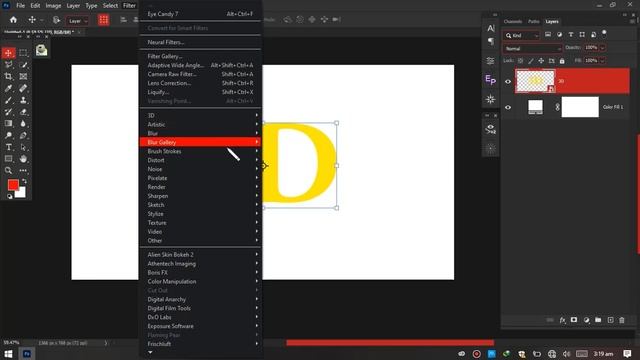
Task: Select the Rectangular Marquee tool
Action: (23, 53)
